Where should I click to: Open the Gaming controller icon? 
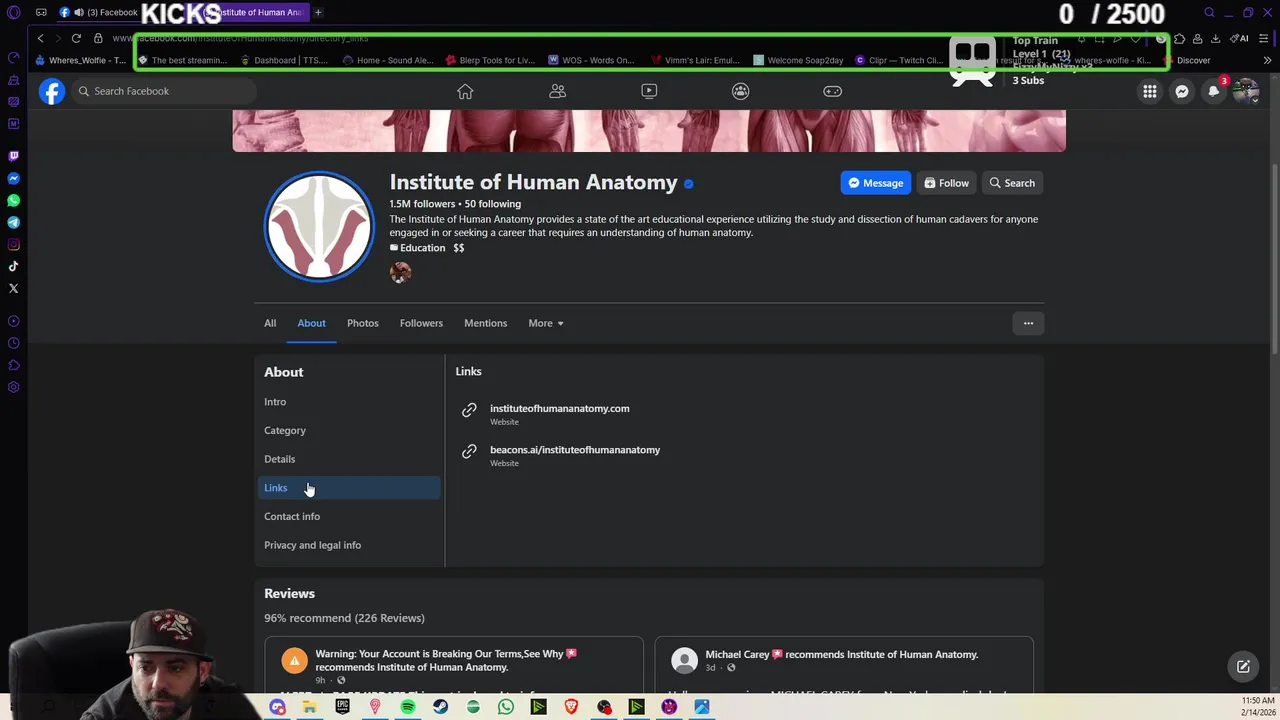832,91
